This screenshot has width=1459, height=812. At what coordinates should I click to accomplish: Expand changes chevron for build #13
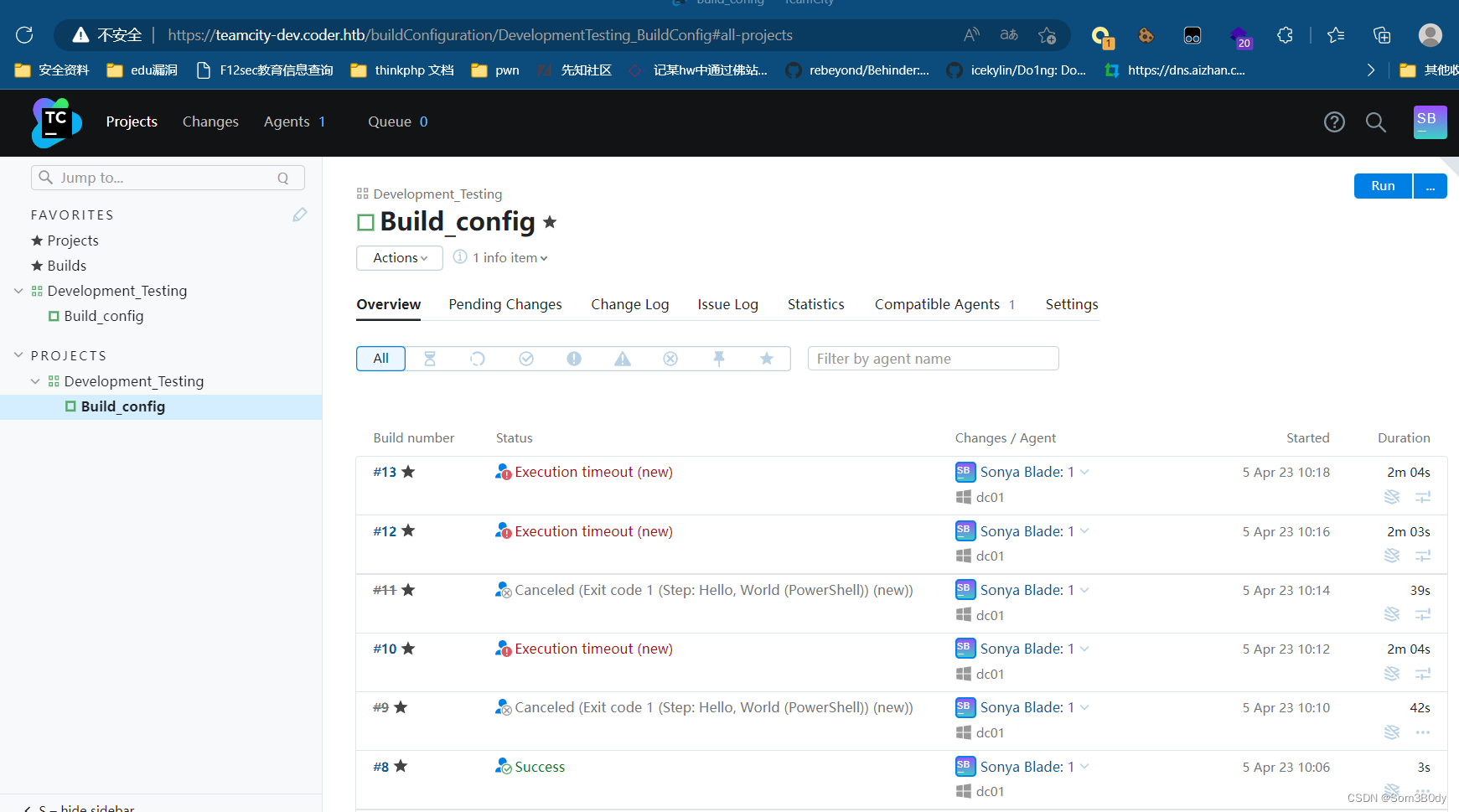click(x=1084, y=472)
